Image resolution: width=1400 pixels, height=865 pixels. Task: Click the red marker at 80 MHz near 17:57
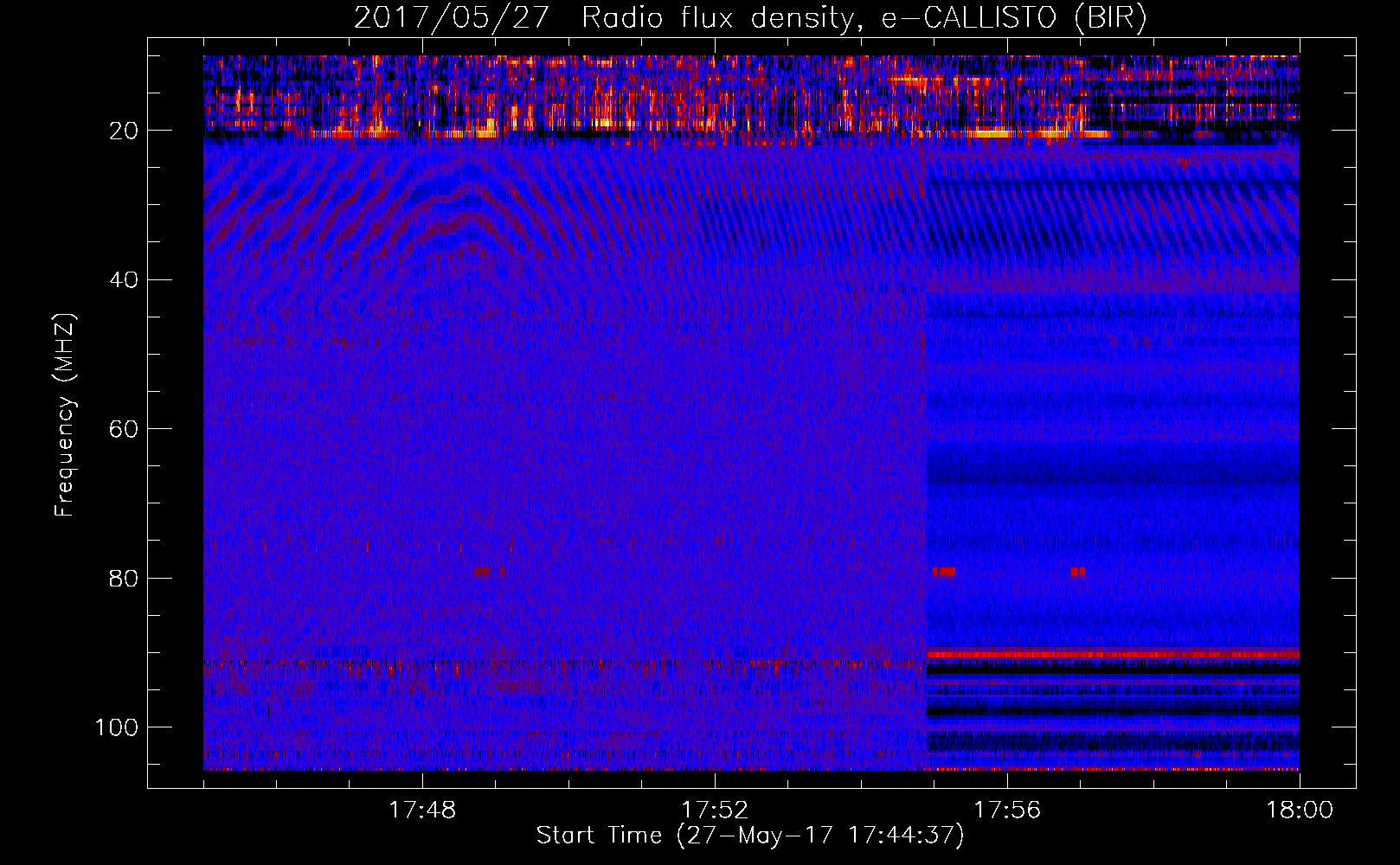click(1077, 572)
